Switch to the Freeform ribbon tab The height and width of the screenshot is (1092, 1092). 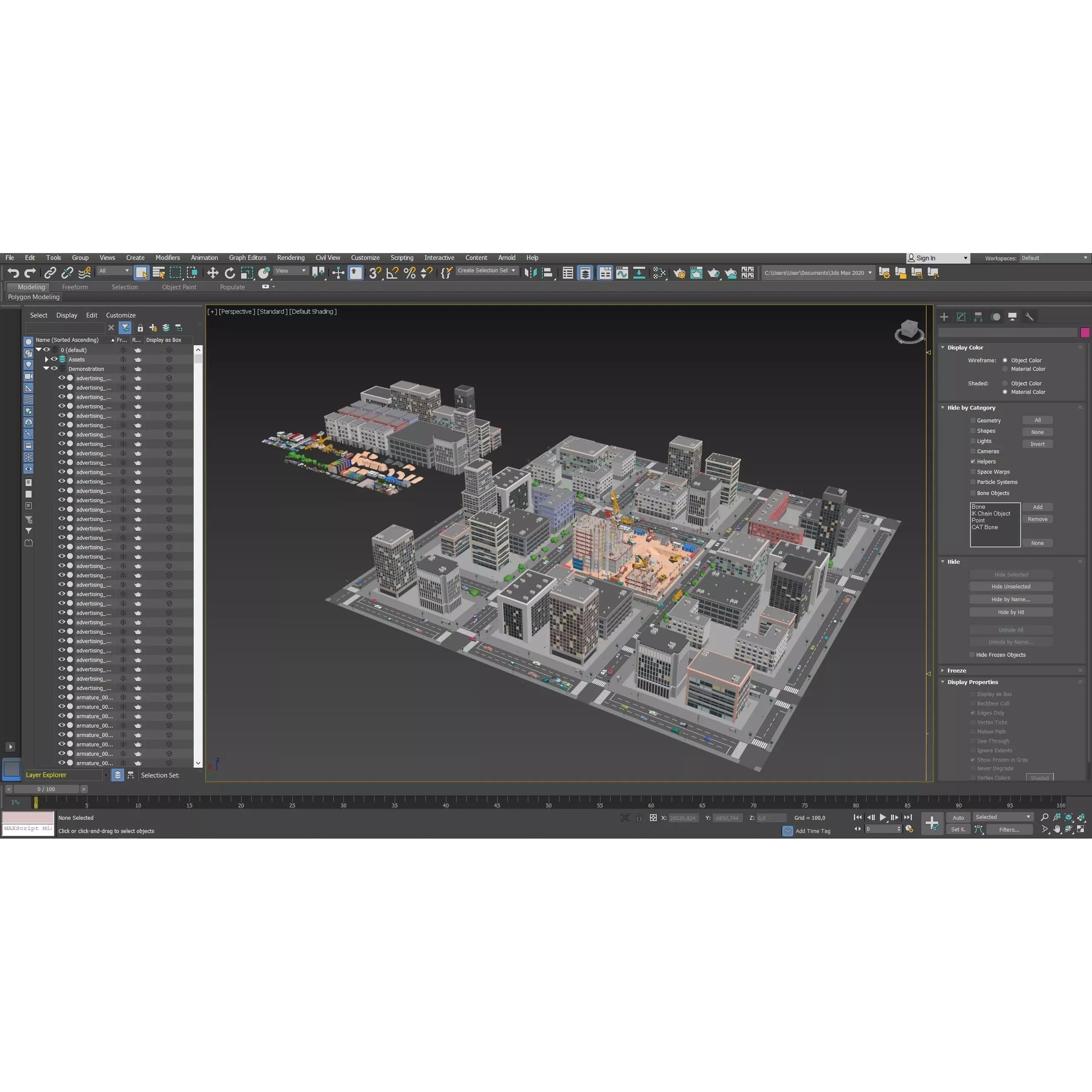click(75, 287)
